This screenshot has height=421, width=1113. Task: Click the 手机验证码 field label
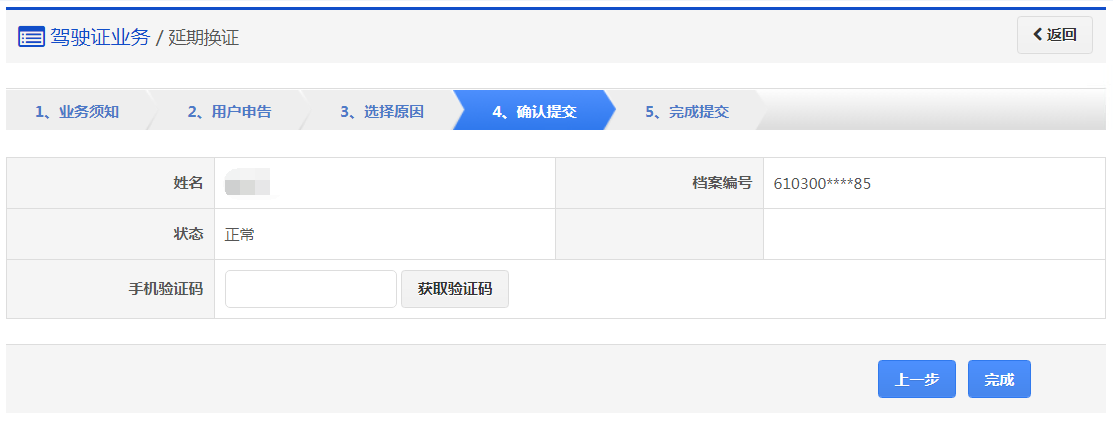166,289
